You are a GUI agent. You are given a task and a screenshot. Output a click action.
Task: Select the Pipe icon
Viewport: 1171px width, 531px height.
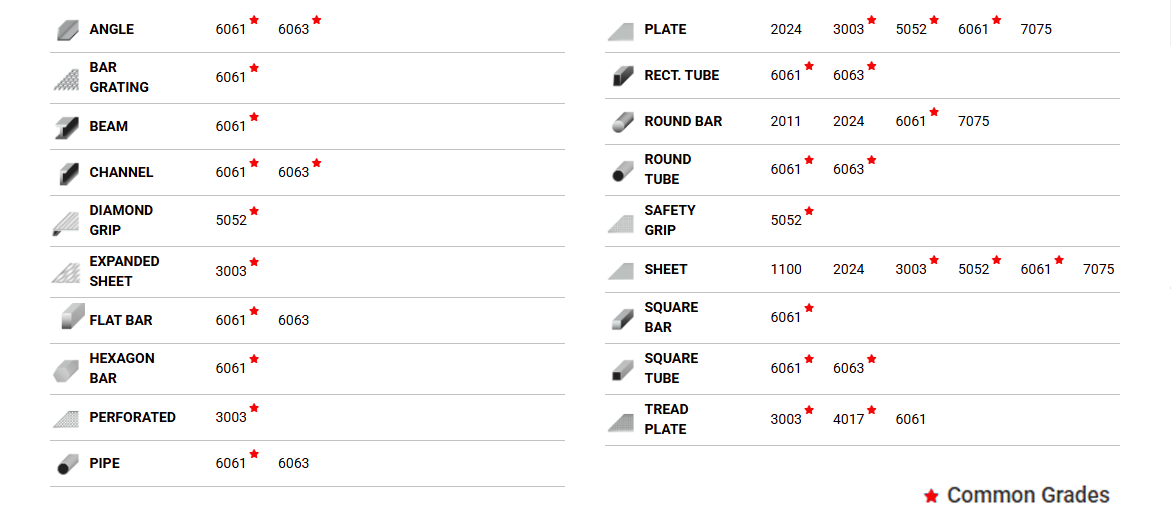point(67,464)
